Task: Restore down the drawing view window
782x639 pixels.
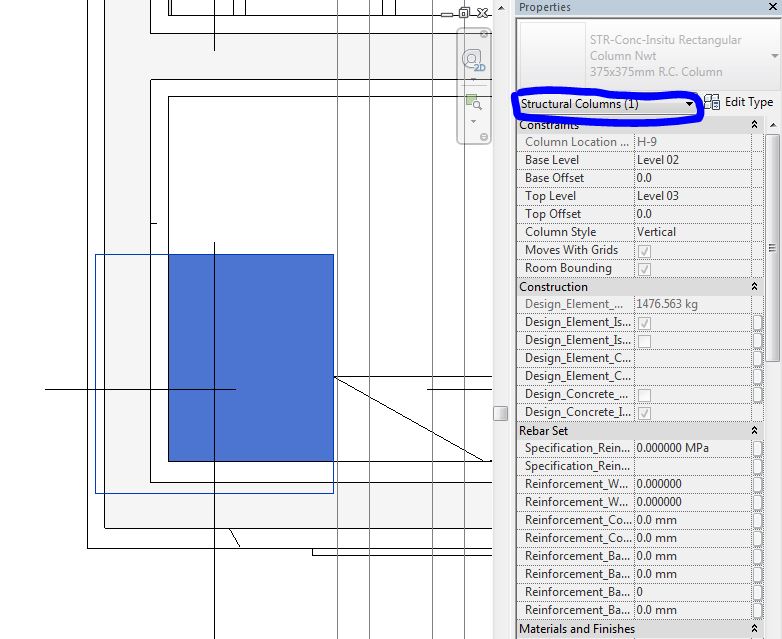Action: point(464,13)
